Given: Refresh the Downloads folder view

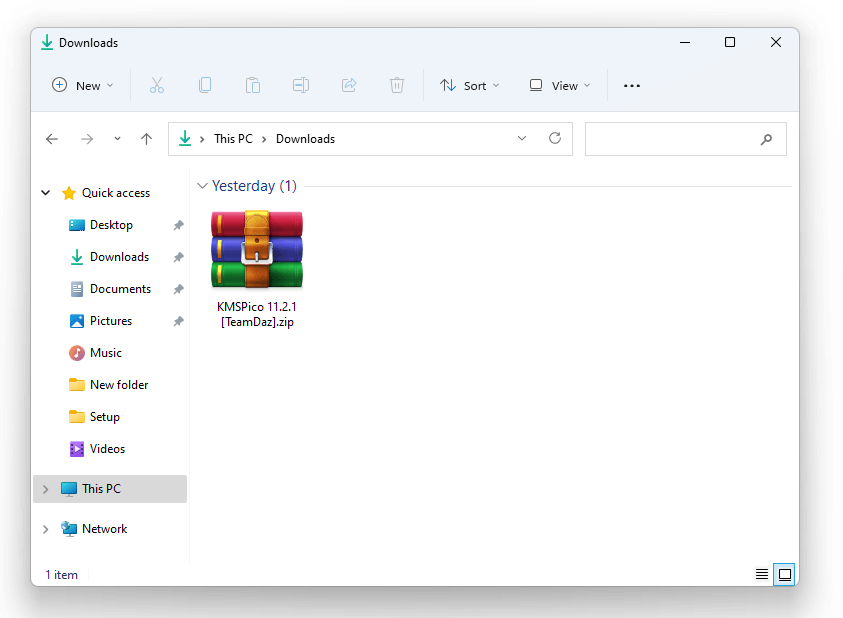Looking at the screenshot, I should click(555, 139).
